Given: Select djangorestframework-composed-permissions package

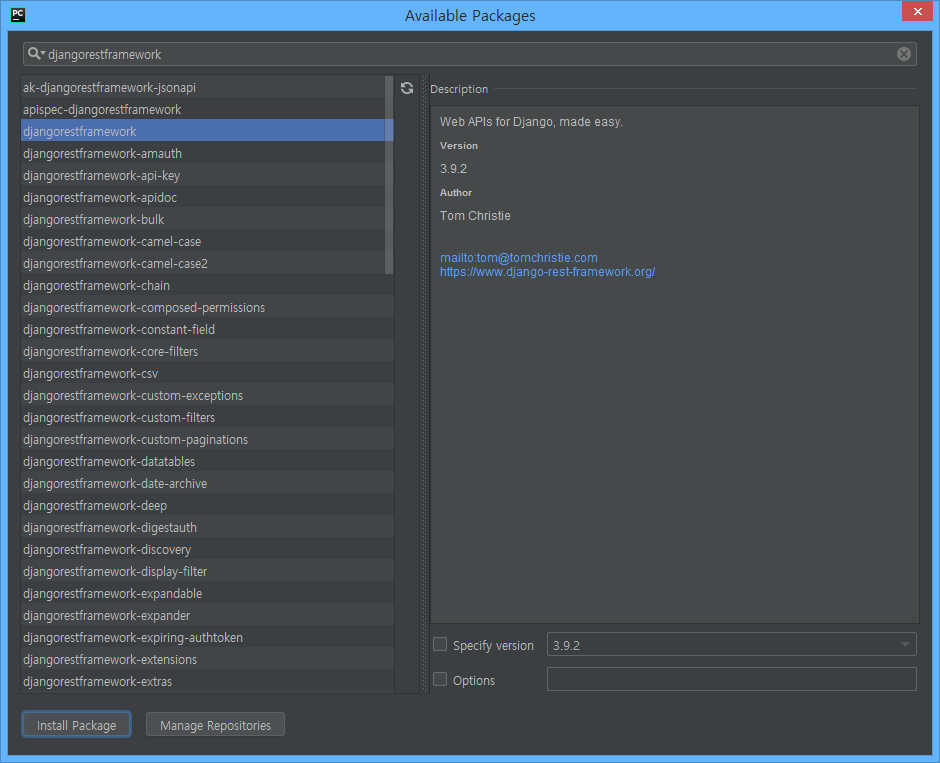Looking at the screenshot, I should click(x=207, y=307).
